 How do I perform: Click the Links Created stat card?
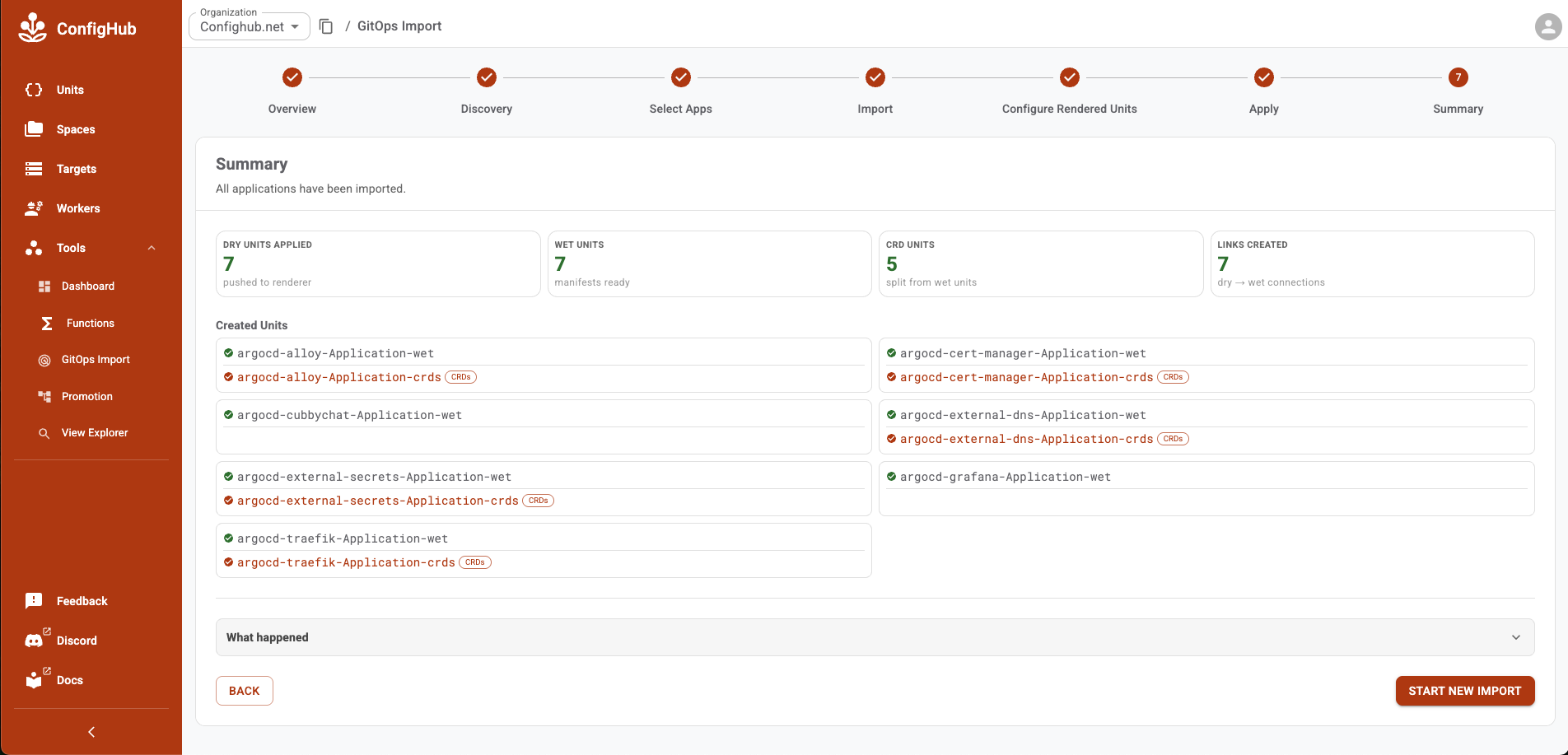click(1373, 263)
